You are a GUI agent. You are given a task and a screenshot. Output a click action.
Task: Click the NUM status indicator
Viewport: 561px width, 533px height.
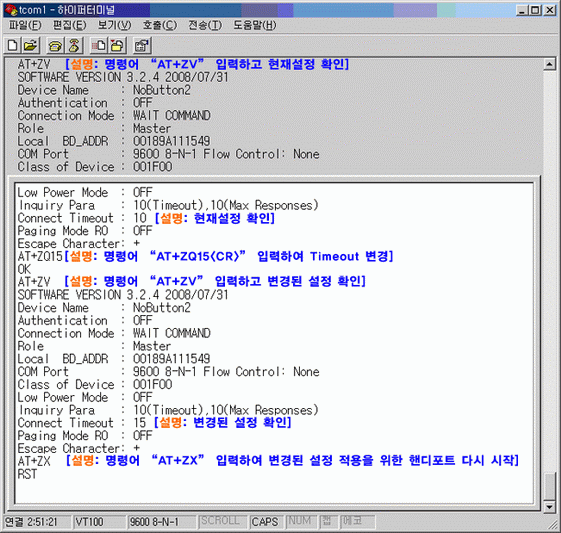pyautogui.click(x=300, y=521)
